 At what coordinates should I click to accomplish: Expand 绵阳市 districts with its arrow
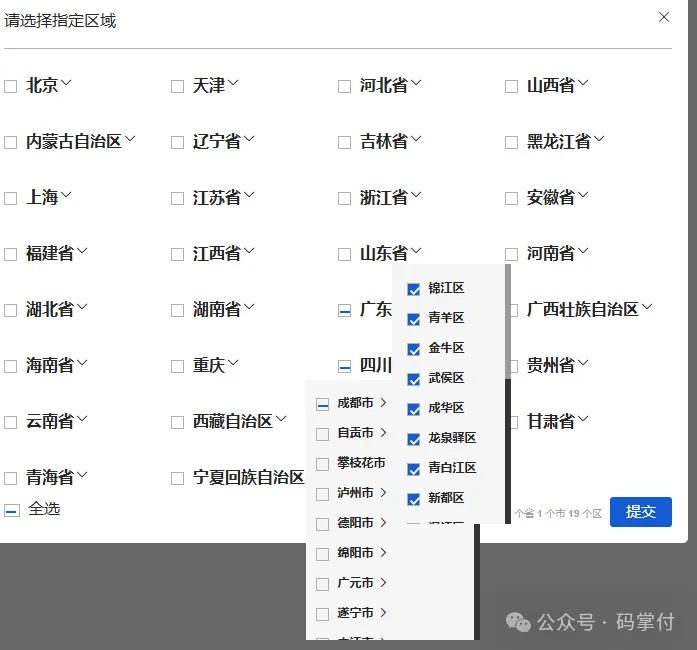[x=383, y=553]
